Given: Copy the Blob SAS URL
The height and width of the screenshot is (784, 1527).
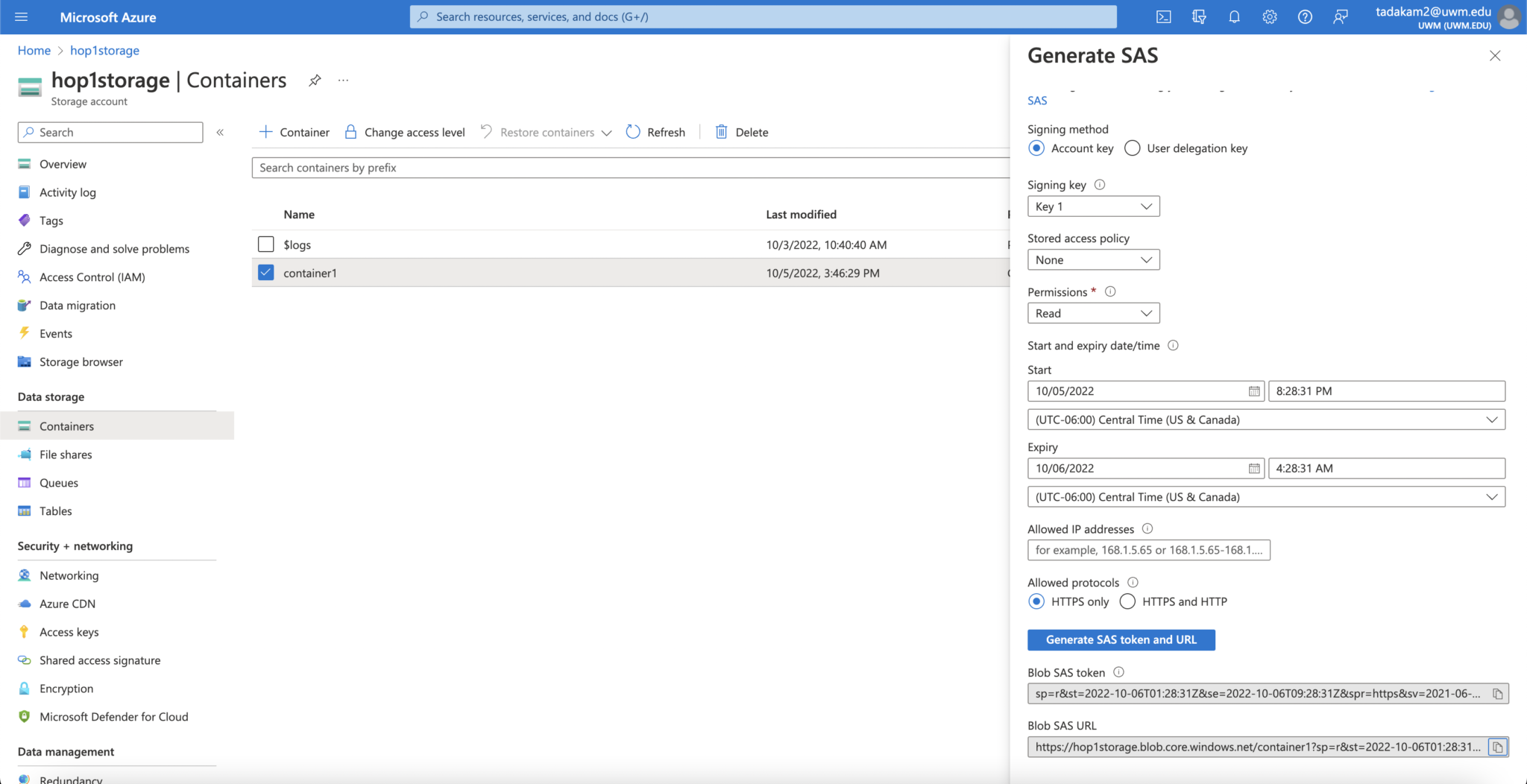Looking at the screenshot, I should pyautogui.click(x=1499, y=747).
